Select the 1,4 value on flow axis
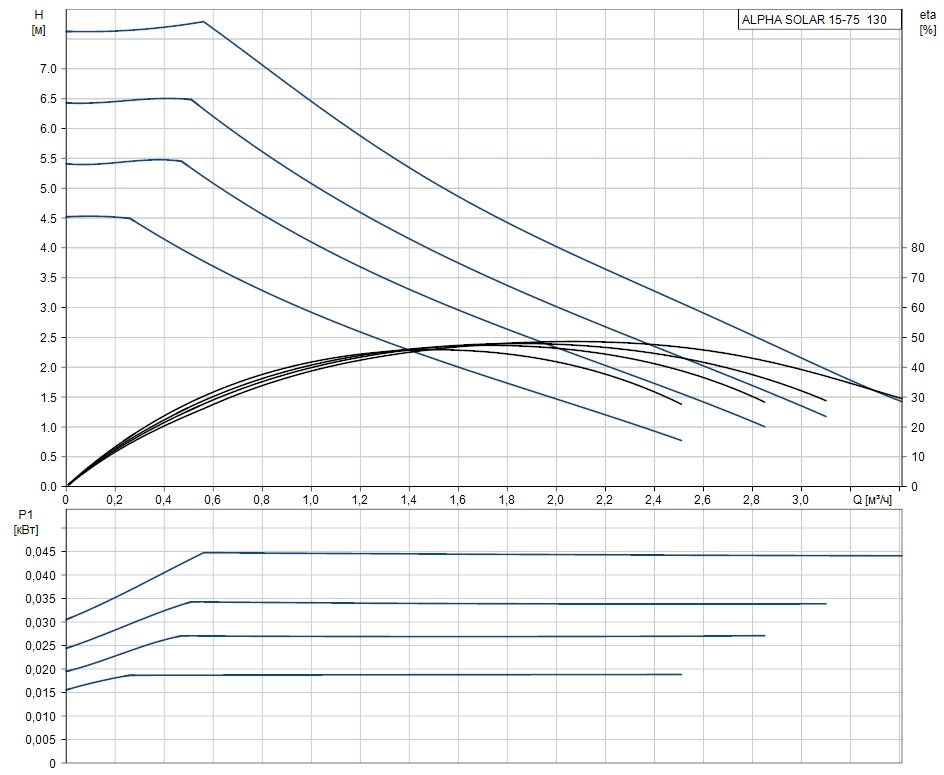 [x=408, y=498]
